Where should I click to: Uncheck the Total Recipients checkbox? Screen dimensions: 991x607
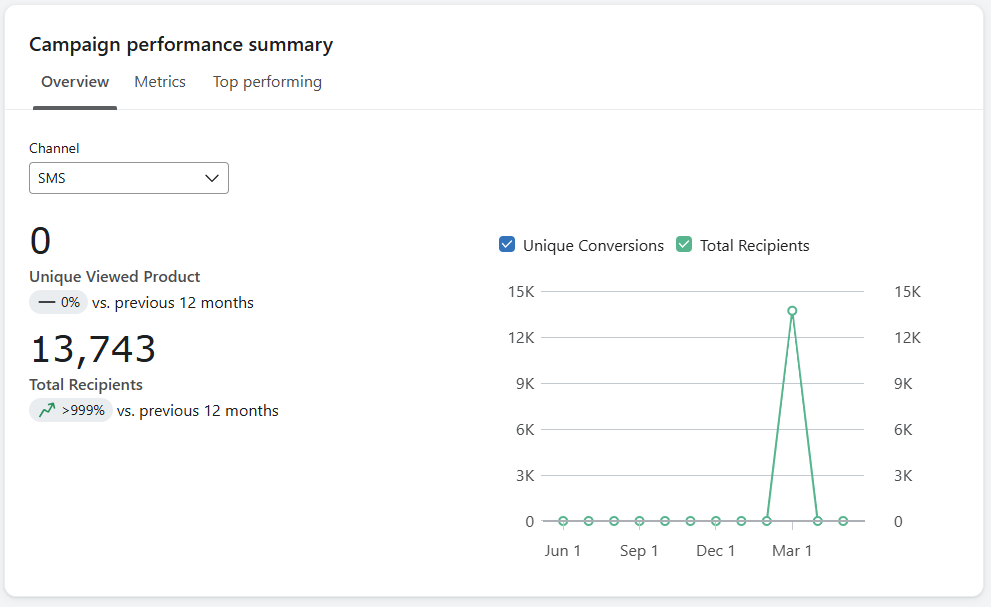click(x=684, y=245)
